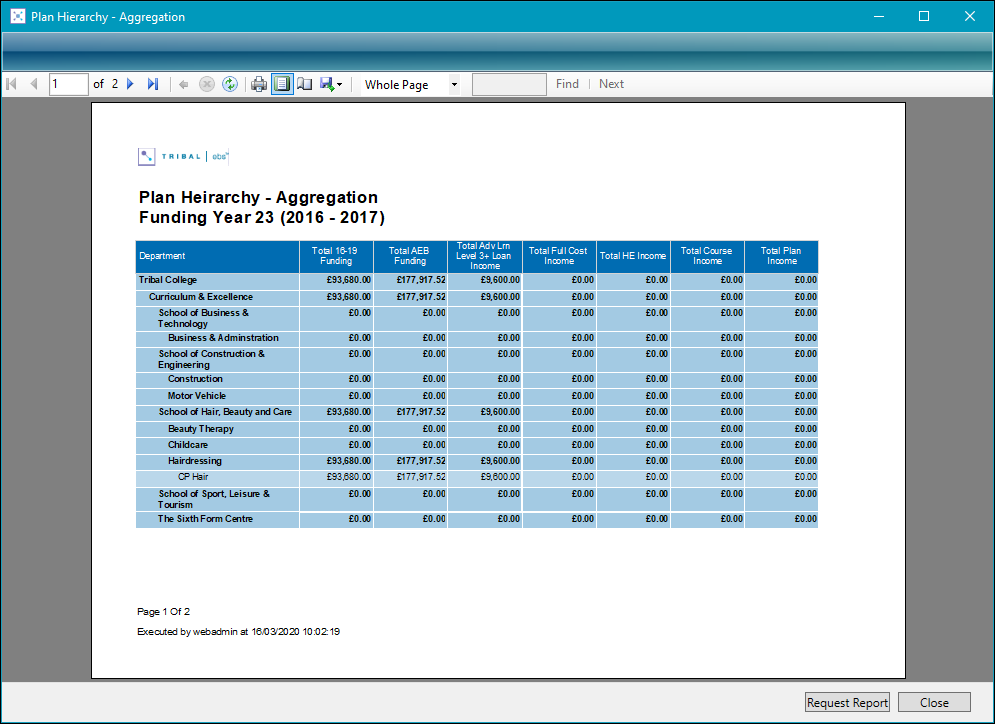Click the Request Report button
This screenshot has height=724, width=995.
(x=847, y=702)
